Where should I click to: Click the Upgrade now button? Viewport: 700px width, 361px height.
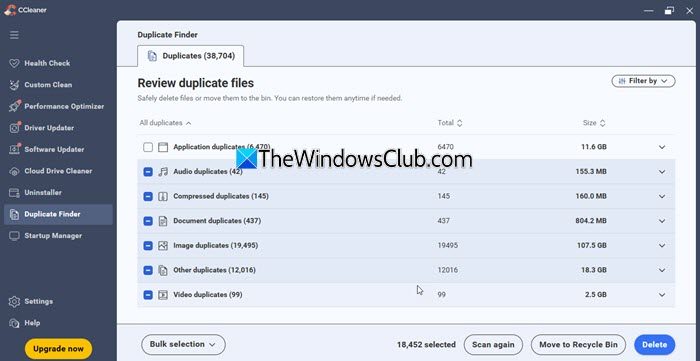[58, 349]
